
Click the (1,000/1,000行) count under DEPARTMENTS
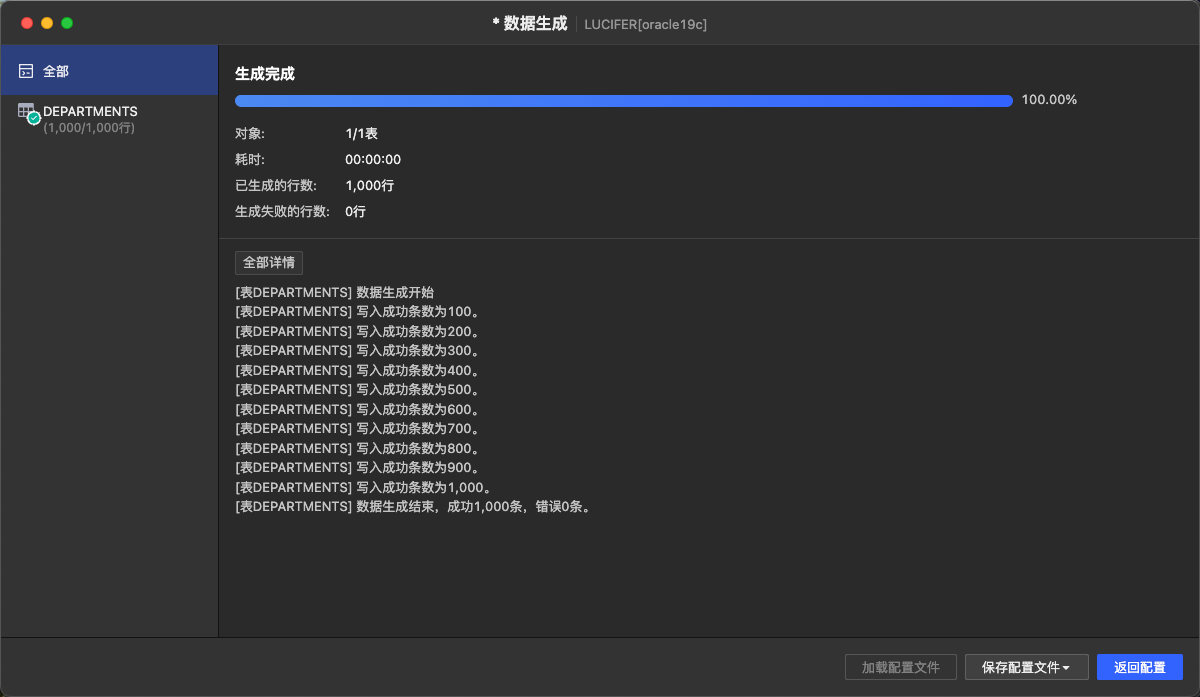pos(89,128)
